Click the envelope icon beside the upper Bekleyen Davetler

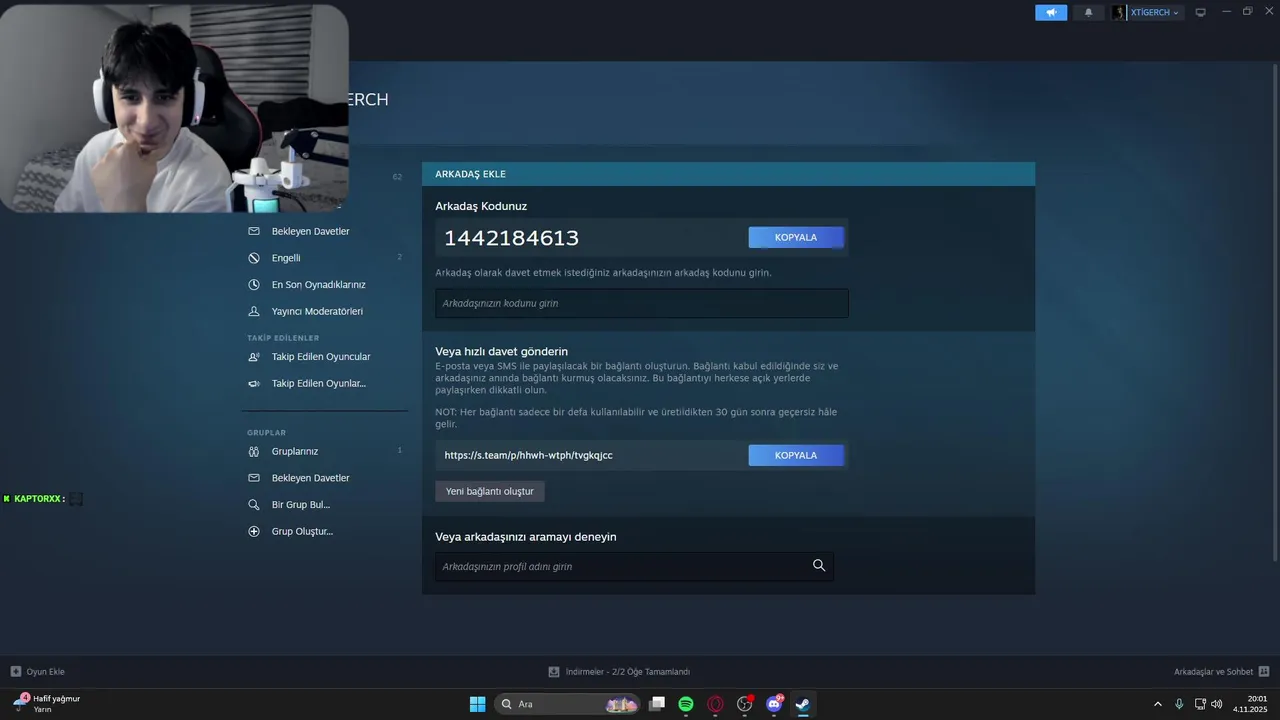tap(254, 231)
